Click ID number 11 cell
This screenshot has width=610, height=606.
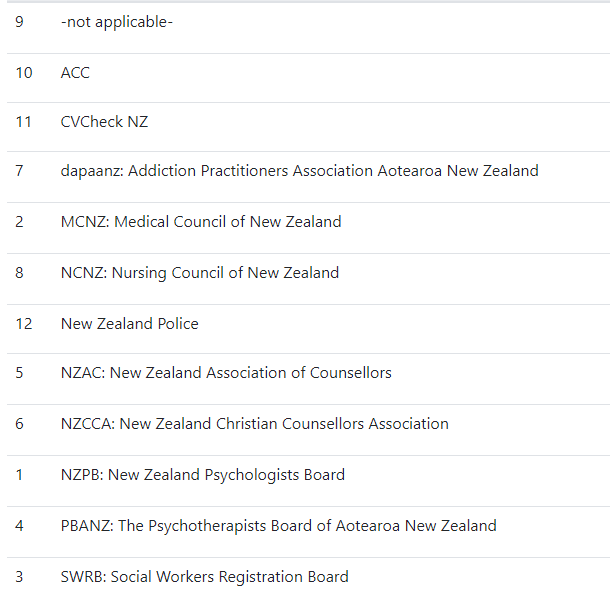23,122
